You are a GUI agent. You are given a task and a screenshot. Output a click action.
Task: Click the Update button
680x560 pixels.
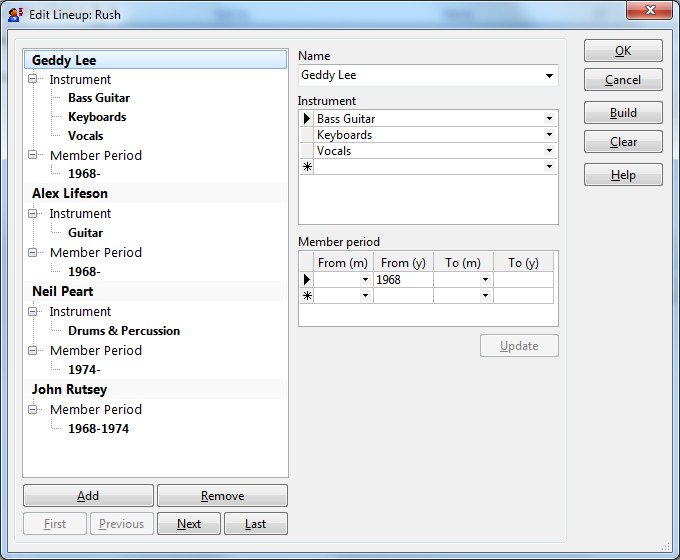click(519, 346)
